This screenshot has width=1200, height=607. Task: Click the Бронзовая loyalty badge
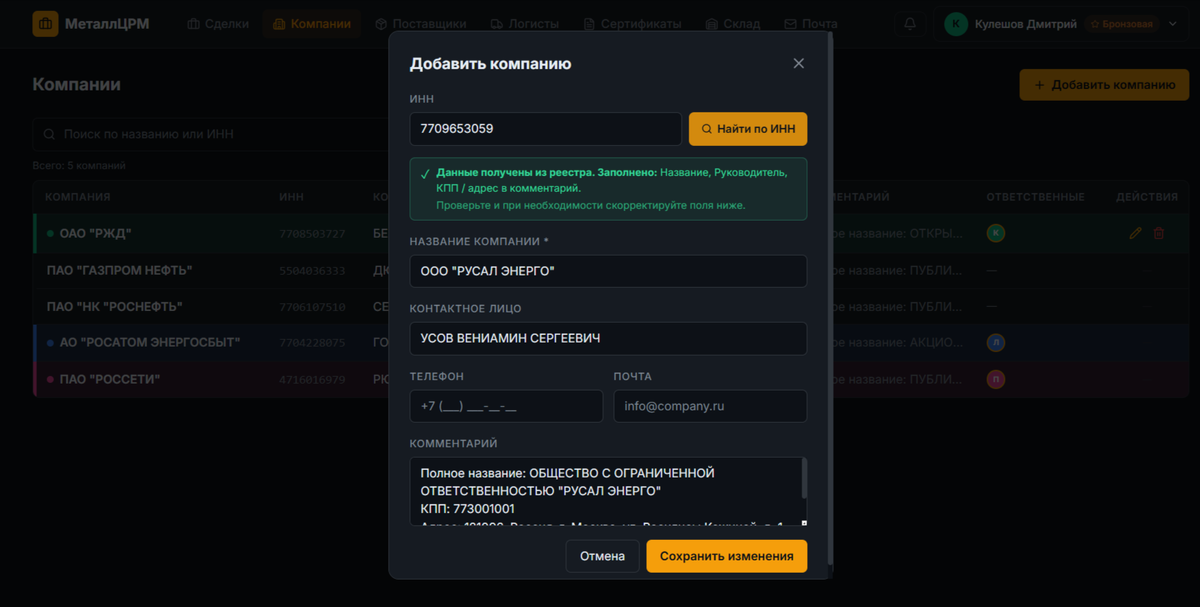click(x=1122, y=23)
